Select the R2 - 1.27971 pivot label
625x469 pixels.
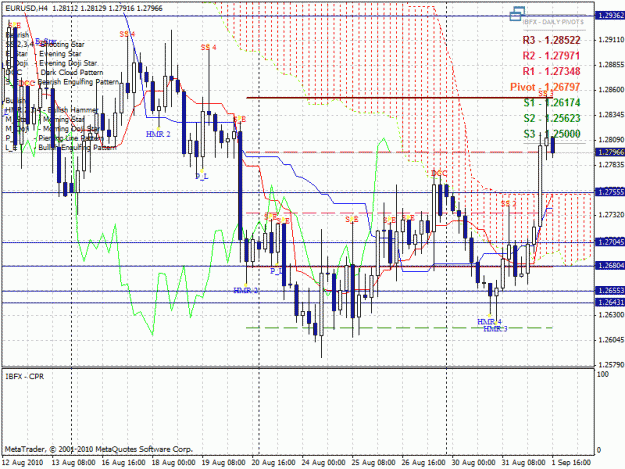coord(551,55)
